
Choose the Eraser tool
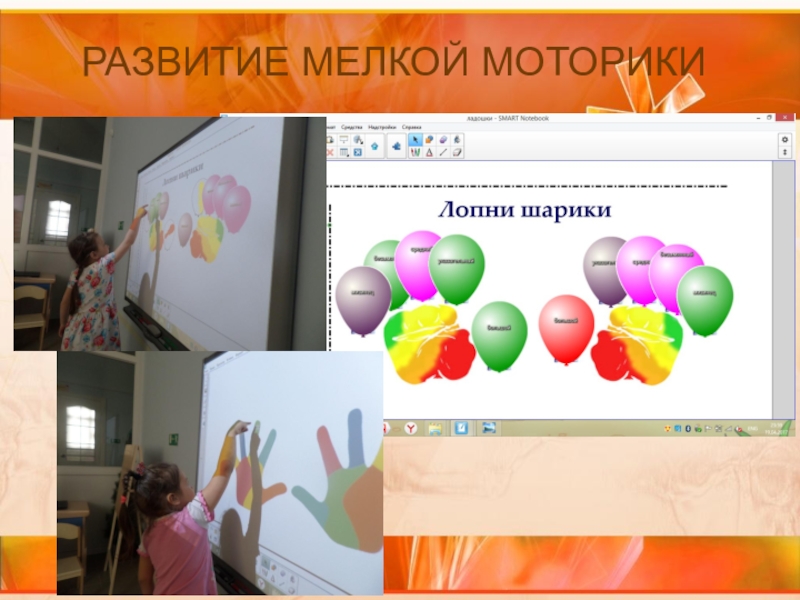pyautogui.click(x=443, y=139)
